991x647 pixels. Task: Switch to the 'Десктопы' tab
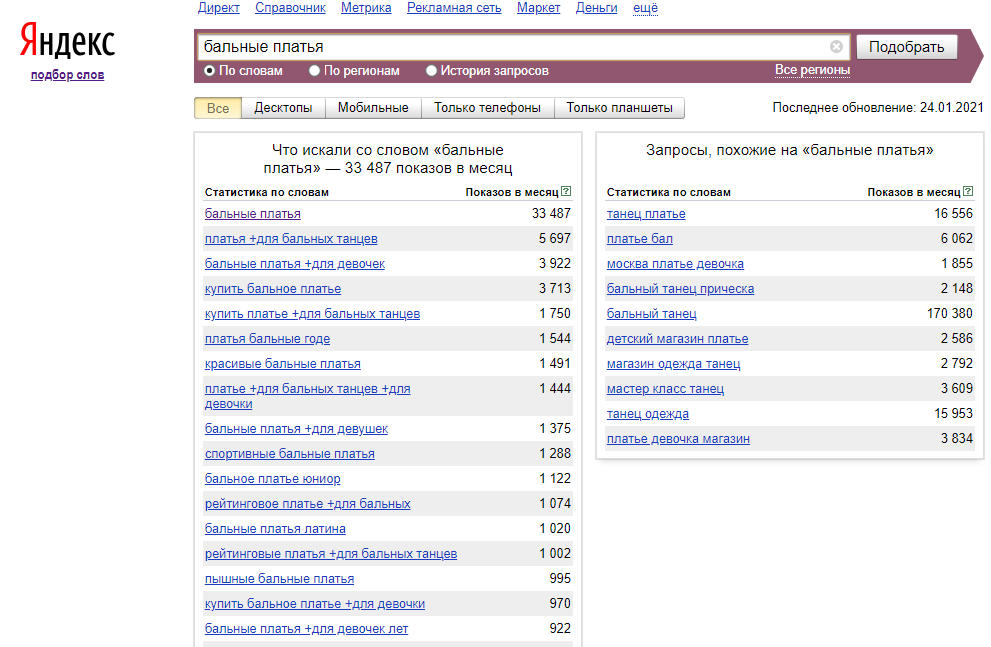[283, 108]
